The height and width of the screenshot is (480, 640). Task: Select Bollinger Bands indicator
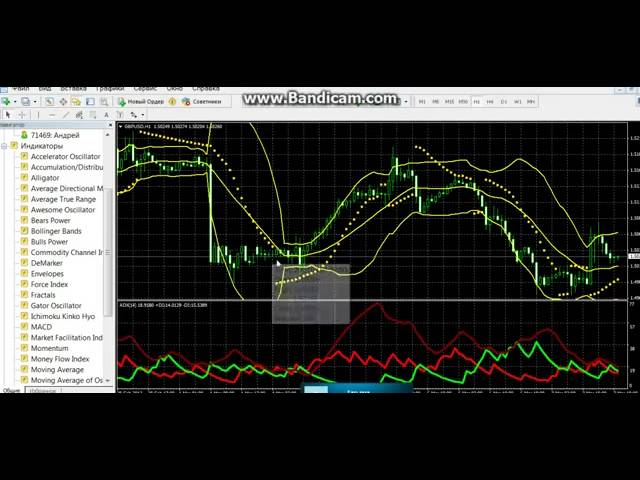point(56,231)
